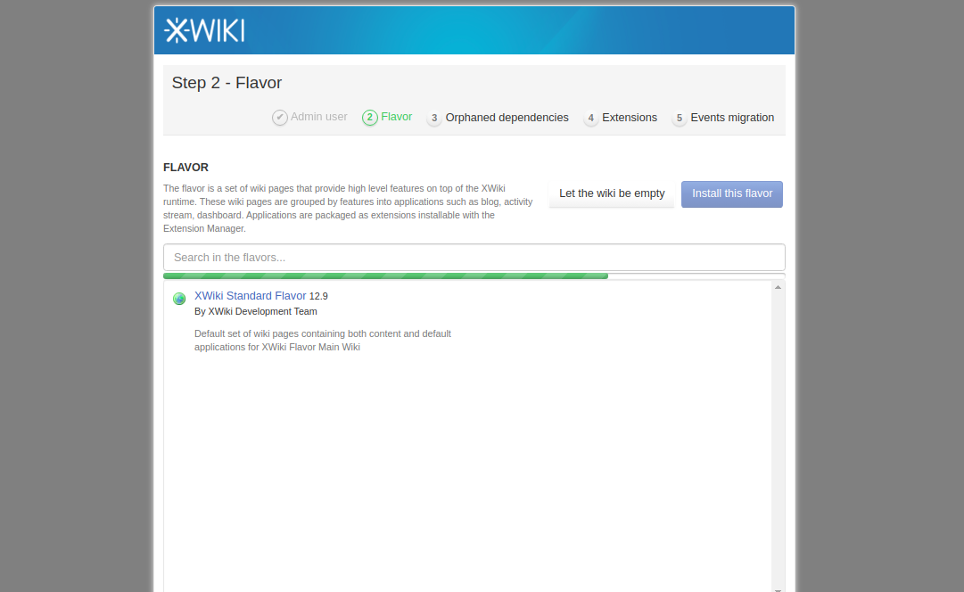Go to Events migration step
Image resolution: width=964 pixels, height=592 pixels.
pos(732,117)
